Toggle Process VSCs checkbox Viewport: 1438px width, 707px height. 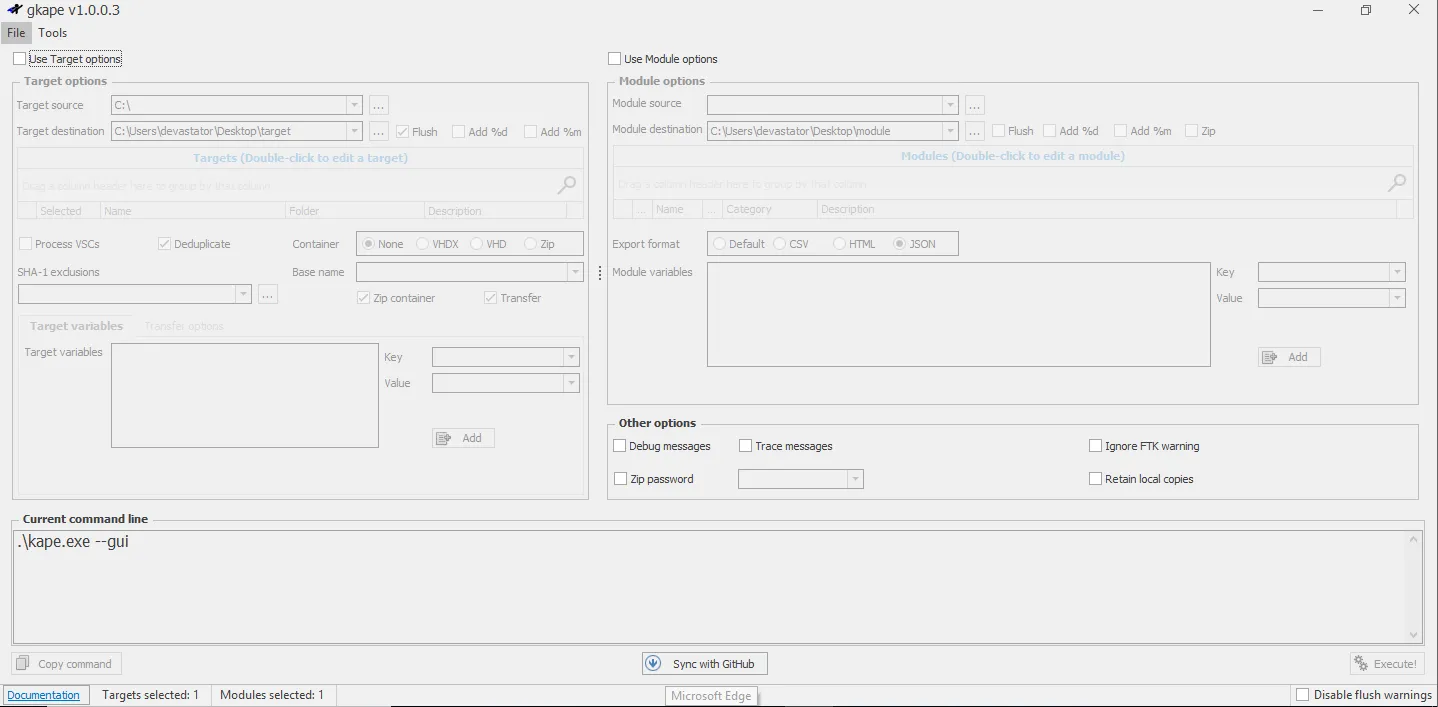pyautogui.click(x=26, y=244)
